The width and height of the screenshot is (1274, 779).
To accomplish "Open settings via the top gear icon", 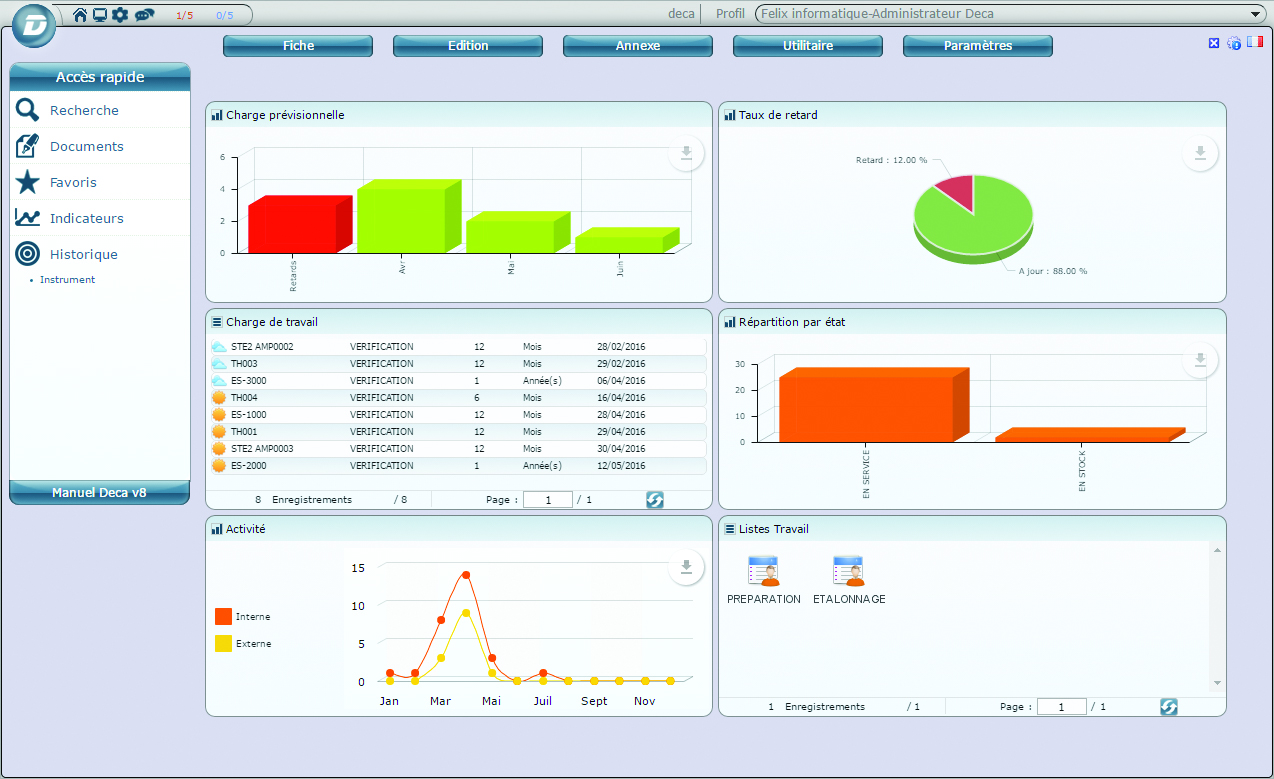I will [120, 15].
